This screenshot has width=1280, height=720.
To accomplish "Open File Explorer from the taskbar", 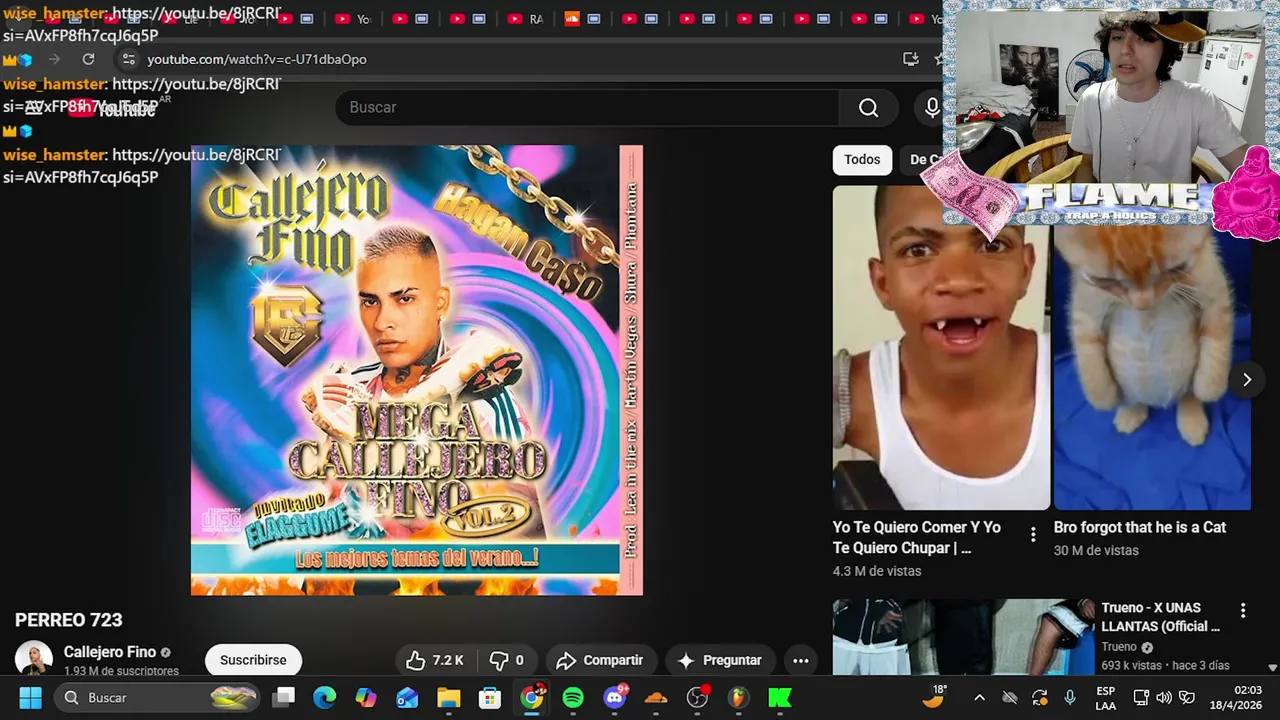I will tap(448, 698).
